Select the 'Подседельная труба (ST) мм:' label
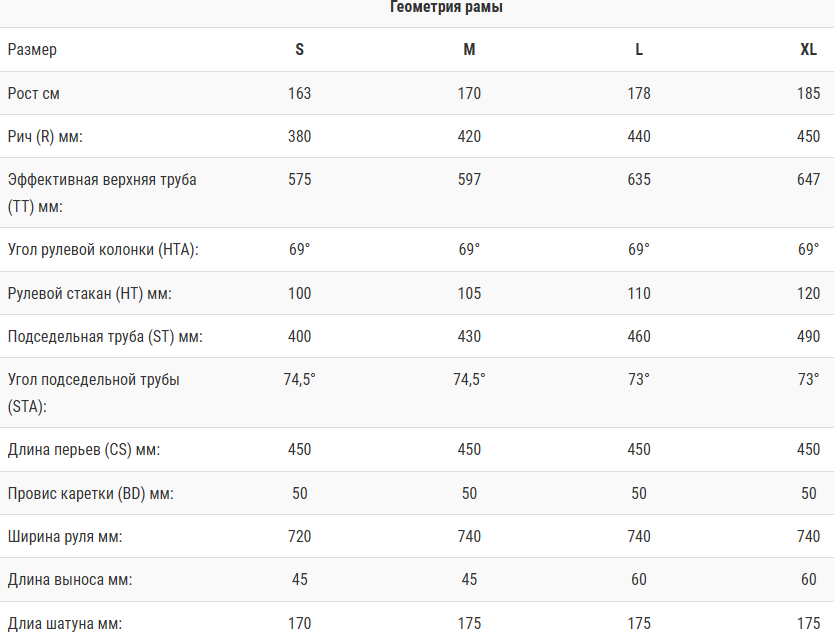 click(x=105, y=337)
